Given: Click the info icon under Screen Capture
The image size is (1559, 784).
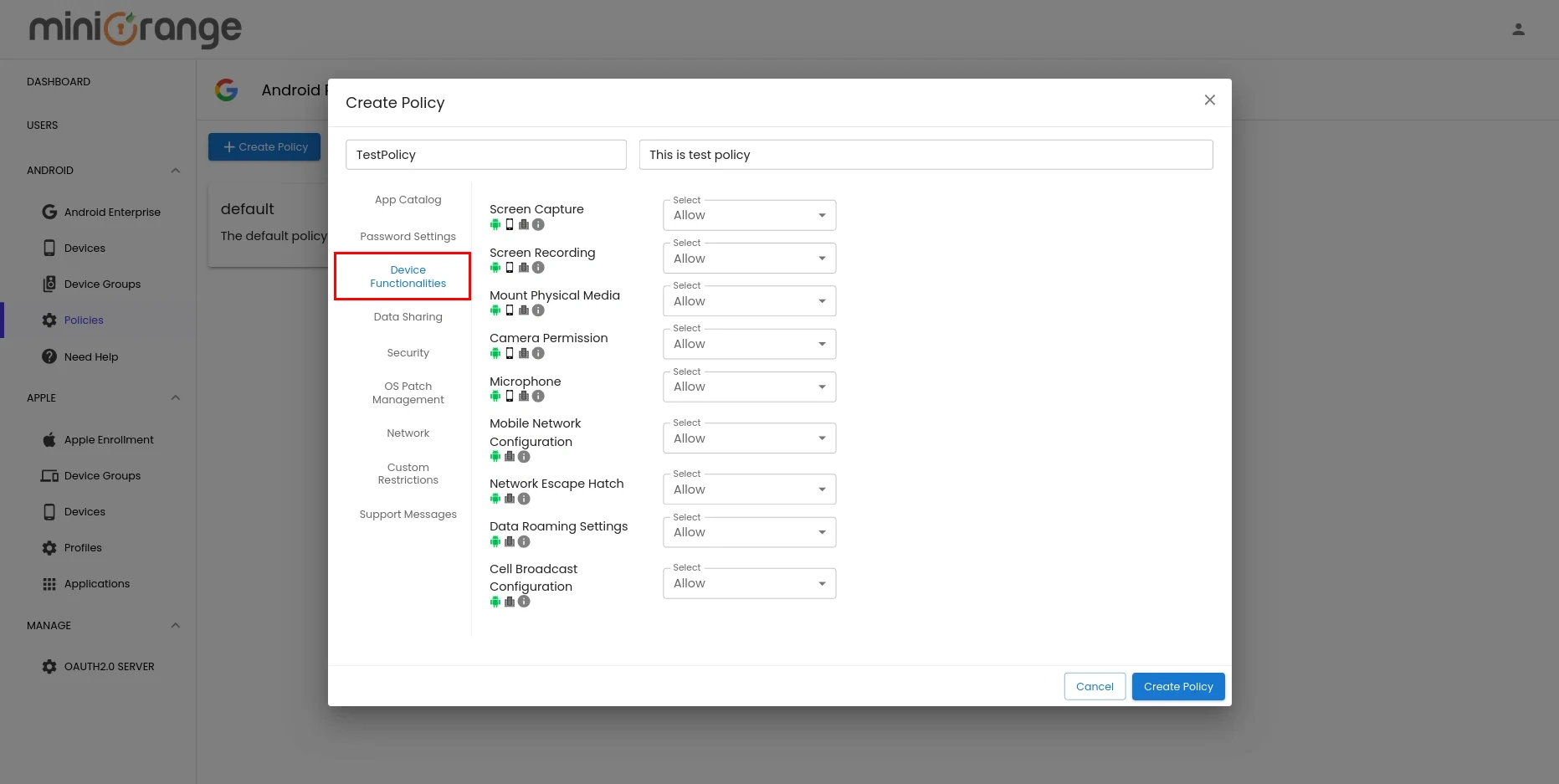Looking at the screenshot, I should click(x=539, y=224).
